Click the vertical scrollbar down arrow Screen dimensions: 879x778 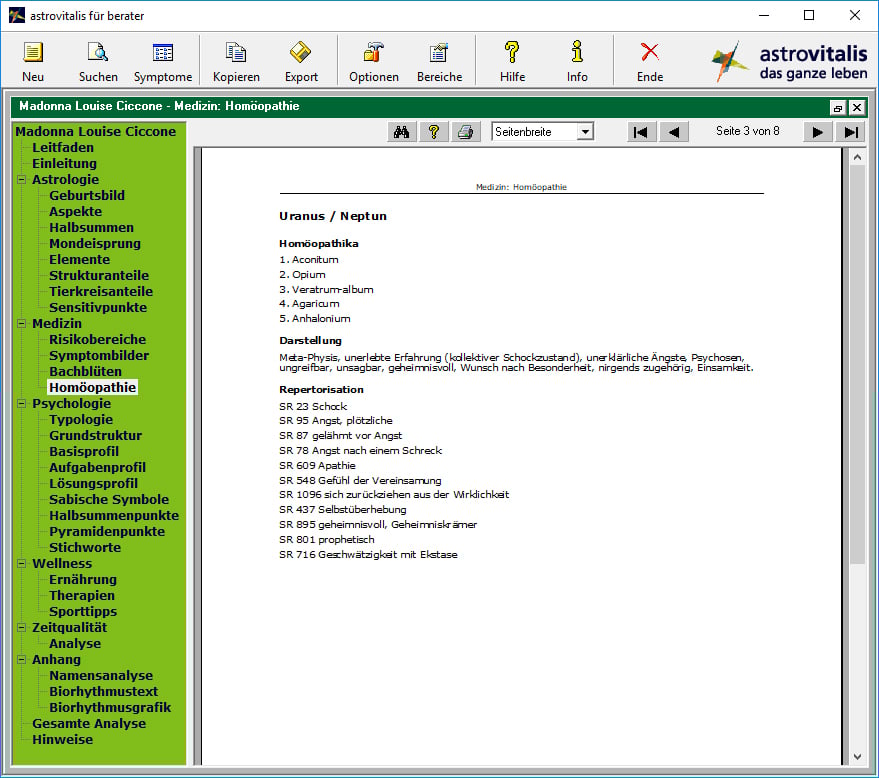click(857, 756)
